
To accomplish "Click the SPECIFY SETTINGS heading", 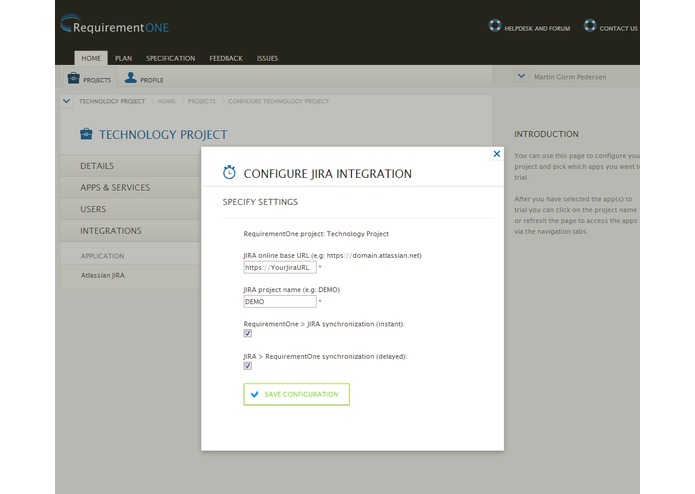I will 260,202.
